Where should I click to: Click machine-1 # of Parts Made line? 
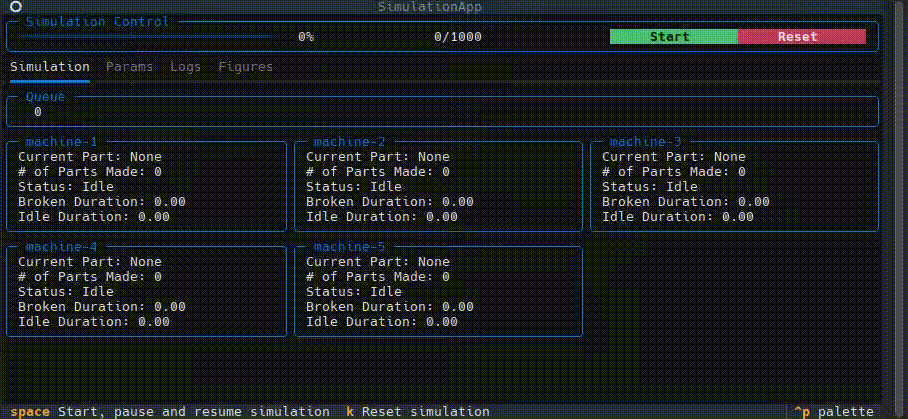point(90,172)
